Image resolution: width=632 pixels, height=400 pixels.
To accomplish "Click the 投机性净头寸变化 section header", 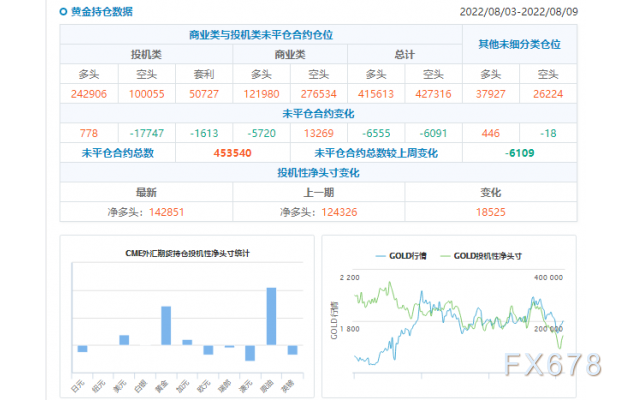I will (x=318, y=173).
